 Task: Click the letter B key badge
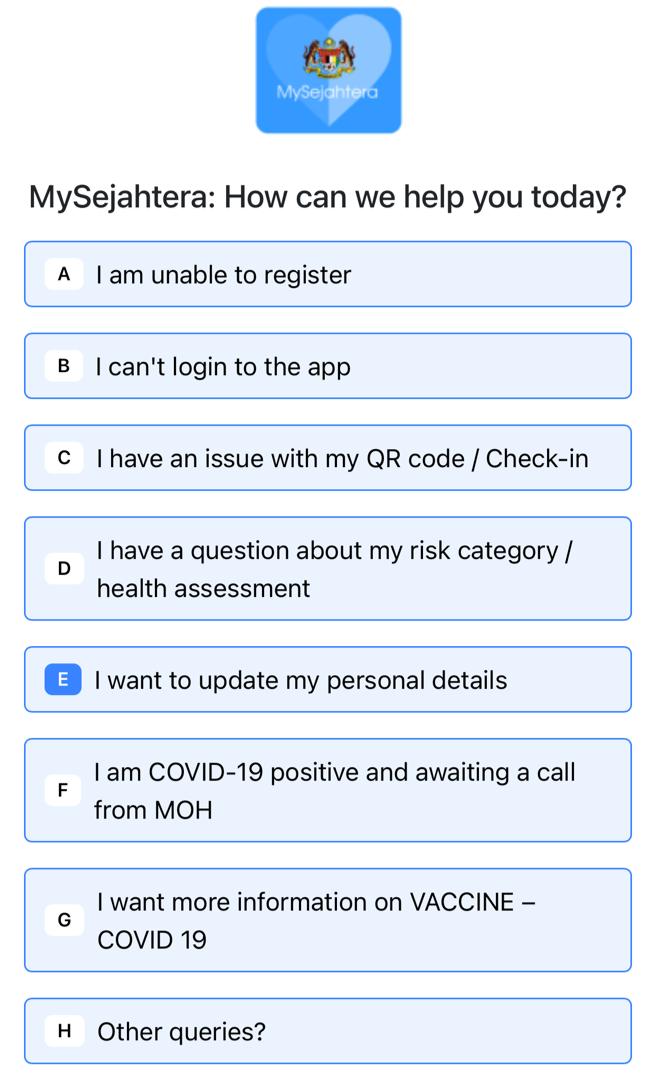click(x=64, y=366)
